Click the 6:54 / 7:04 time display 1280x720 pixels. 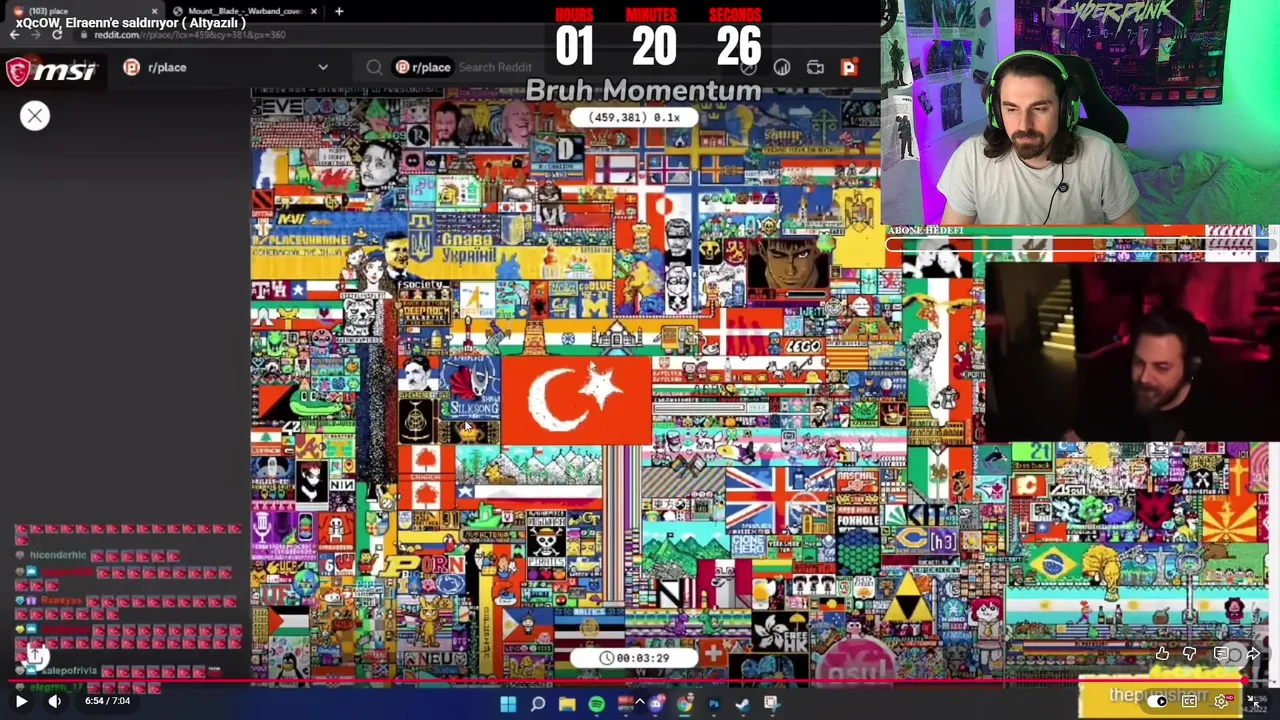pyautogui.click(x=107, y=701)
